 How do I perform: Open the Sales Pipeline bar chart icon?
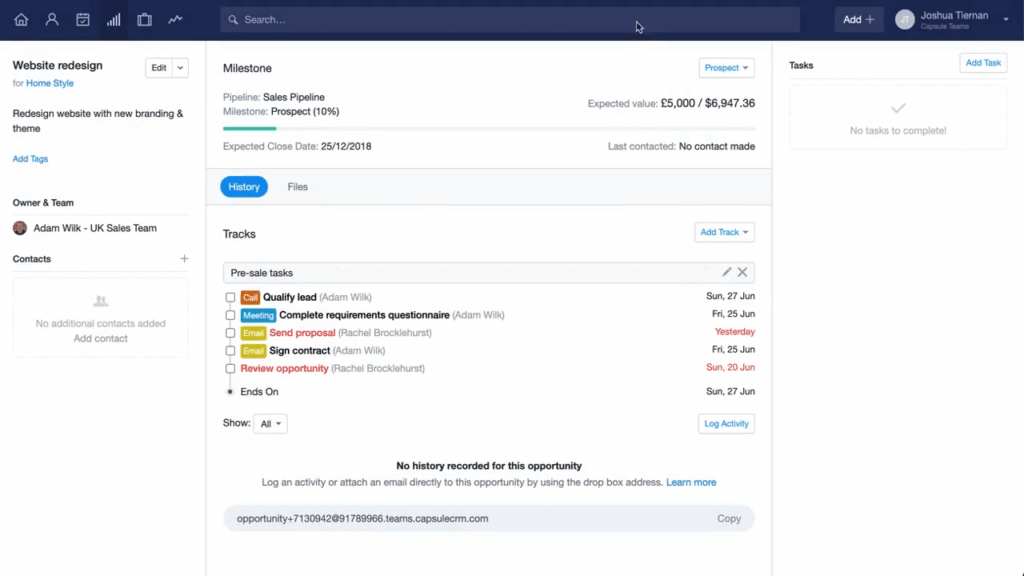pos(114,19)
